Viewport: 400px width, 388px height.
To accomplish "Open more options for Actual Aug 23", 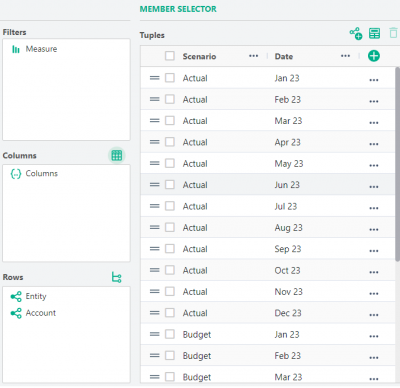I will (374, 230).
